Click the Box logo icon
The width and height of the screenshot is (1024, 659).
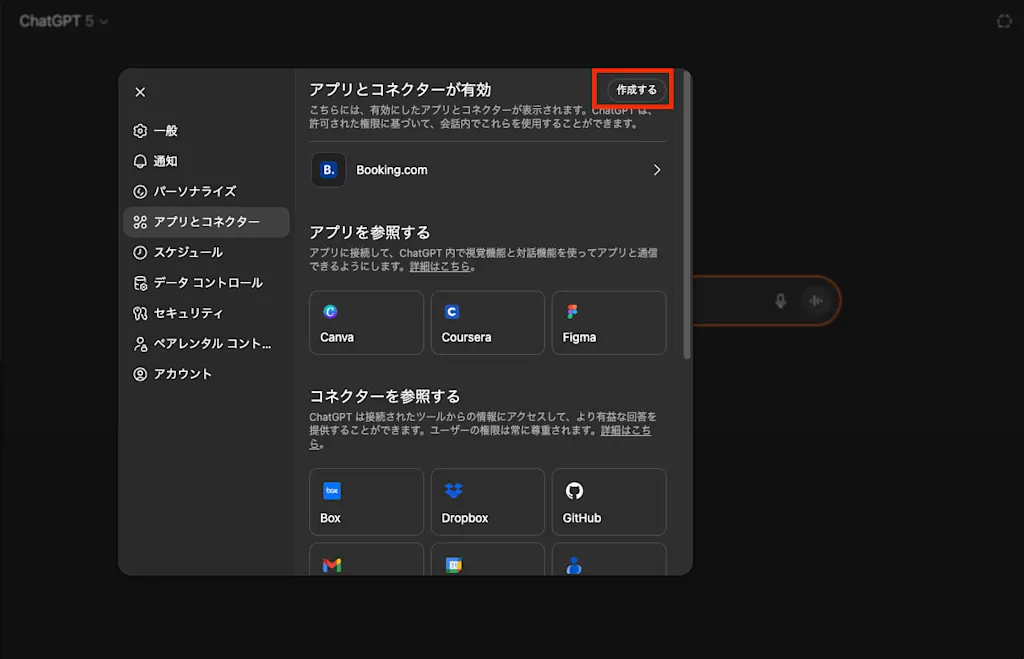click(332, 490)
